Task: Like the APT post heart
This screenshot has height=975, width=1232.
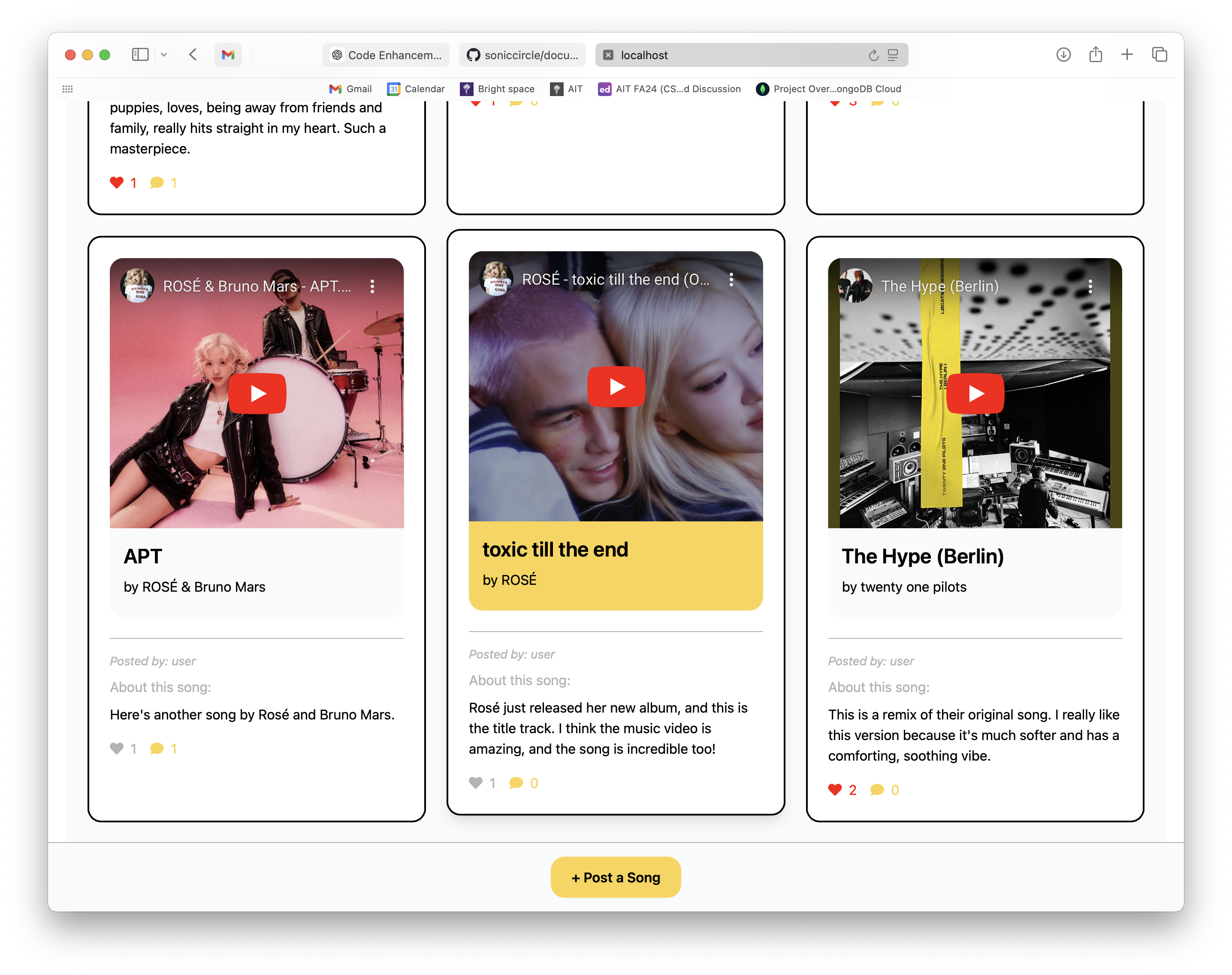Action: (117, 748)
